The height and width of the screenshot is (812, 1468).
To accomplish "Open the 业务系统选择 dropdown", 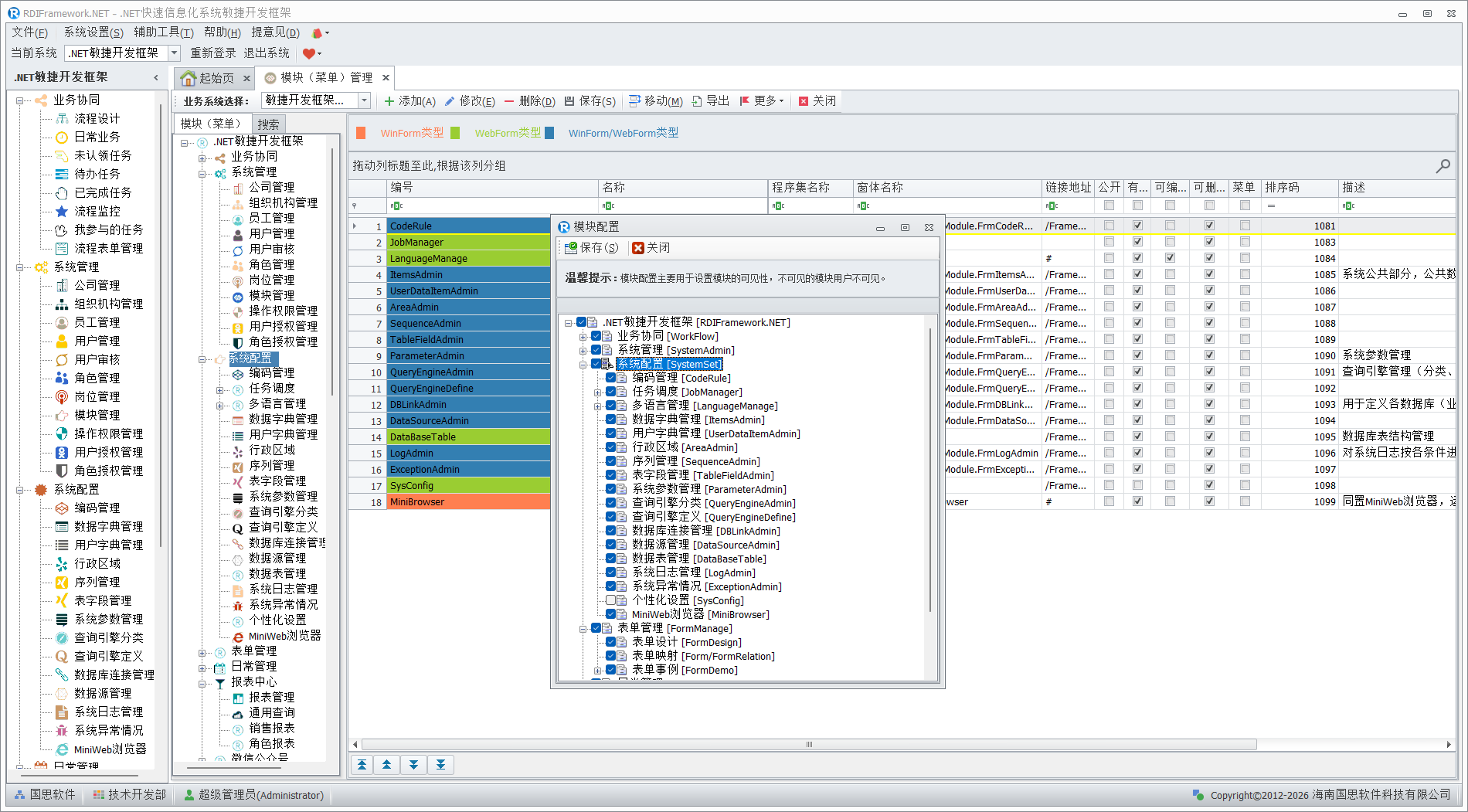I will (364, 100).
